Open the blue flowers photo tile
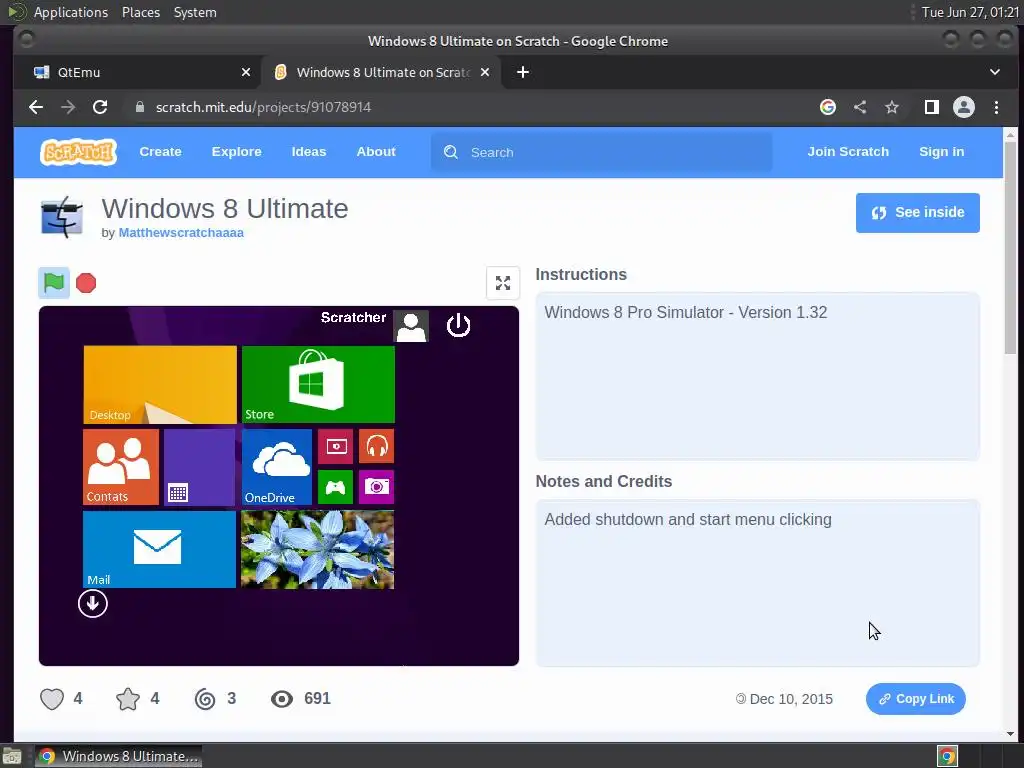The height and width of the screenshot is (768, 1024). [x=317, y=549]
